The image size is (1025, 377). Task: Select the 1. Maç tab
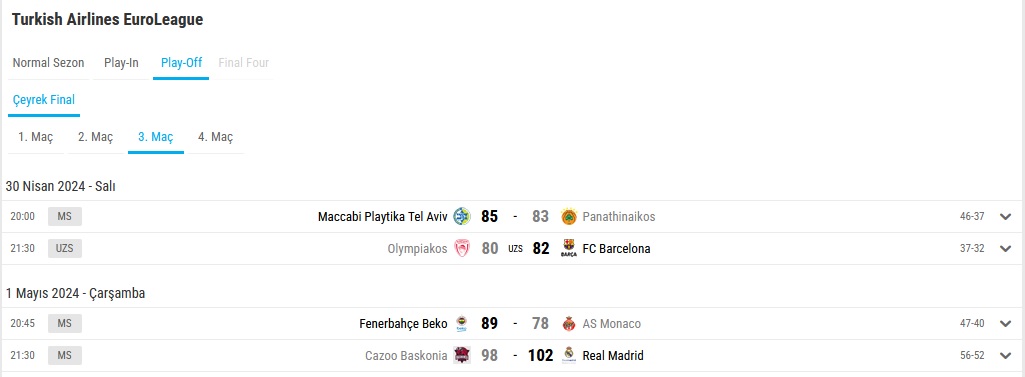pos(35,137)
